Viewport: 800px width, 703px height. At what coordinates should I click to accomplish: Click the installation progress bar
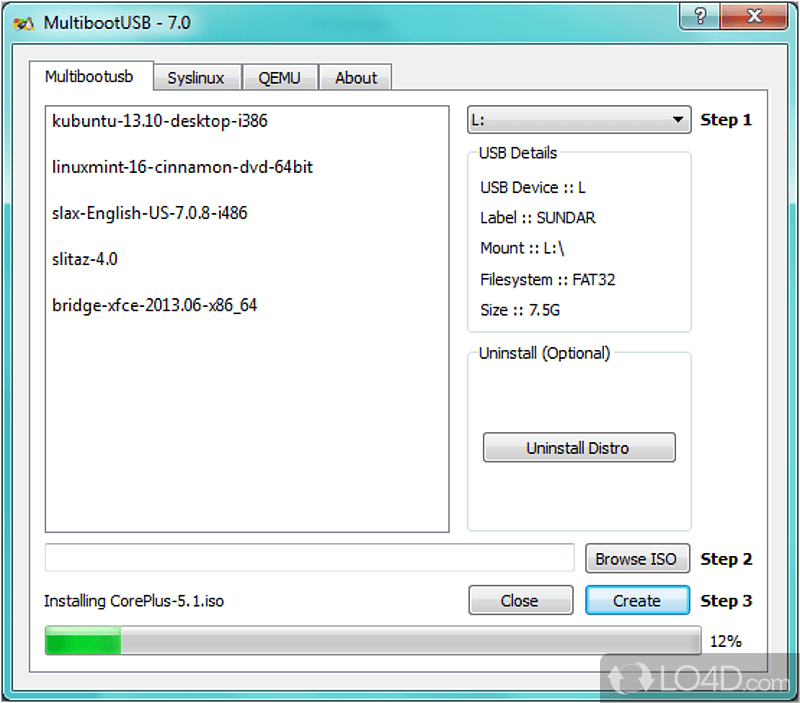coord(373,640)
